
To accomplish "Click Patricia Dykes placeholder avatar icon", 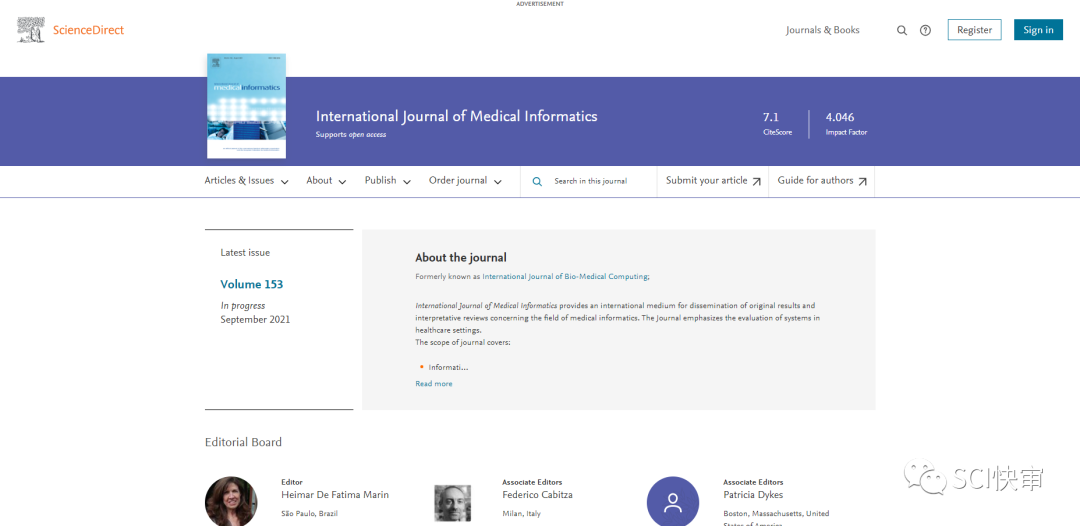I will coord(673,501).
